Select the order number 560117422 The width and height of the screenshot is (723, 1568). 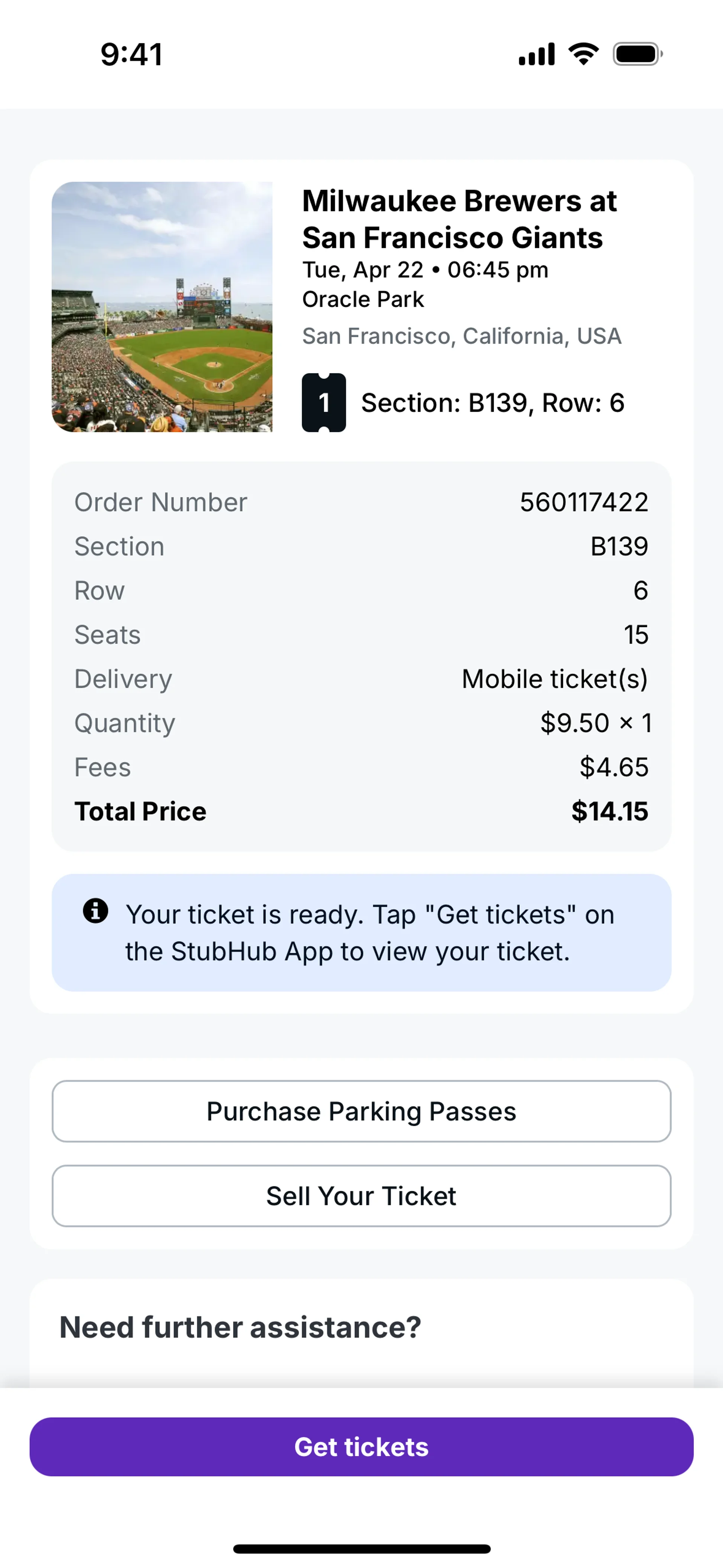[584, 502]
